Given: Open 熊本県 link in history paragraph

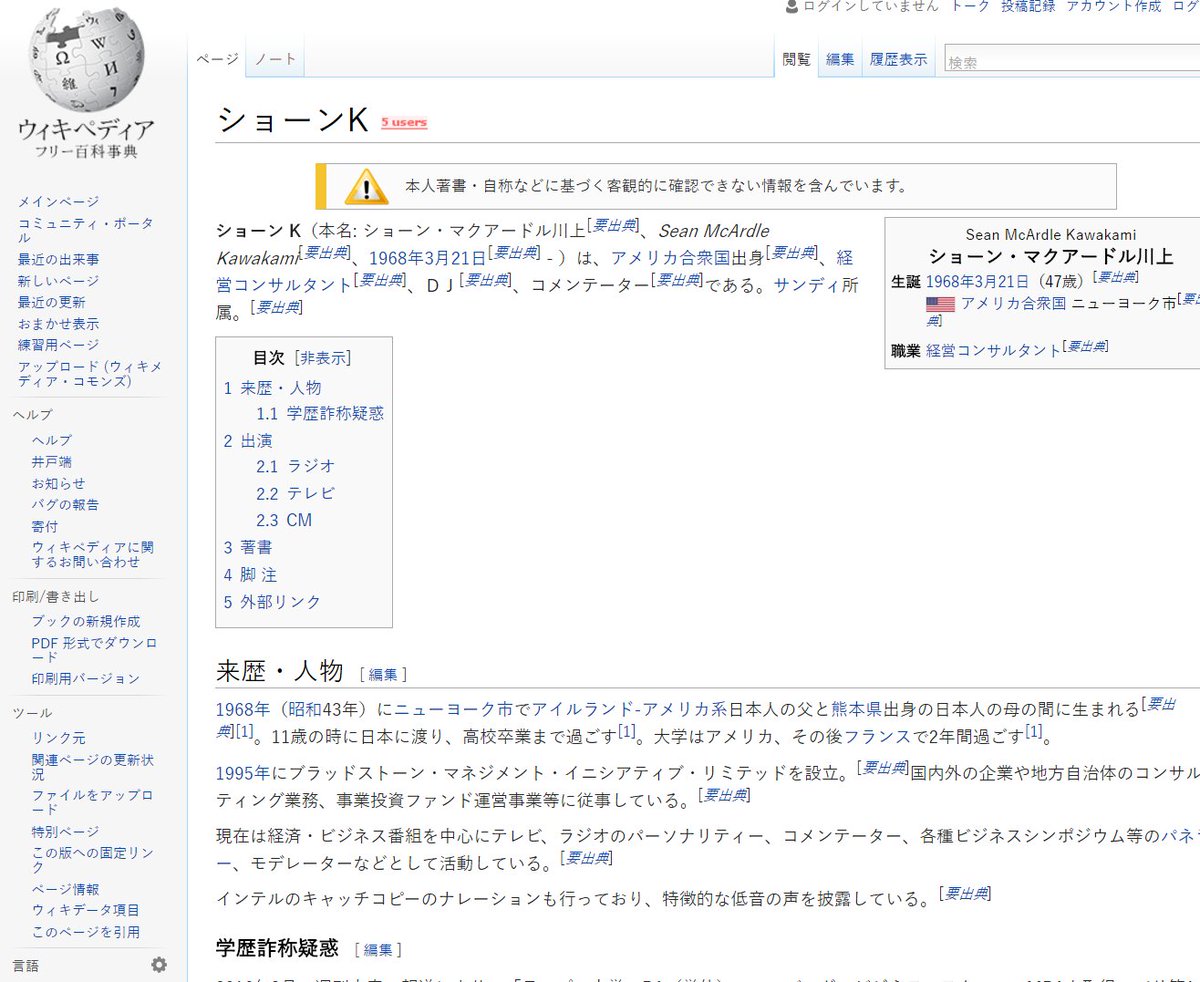Looking at the screenshot, I should pyautogui.click(x=856, y=710).
